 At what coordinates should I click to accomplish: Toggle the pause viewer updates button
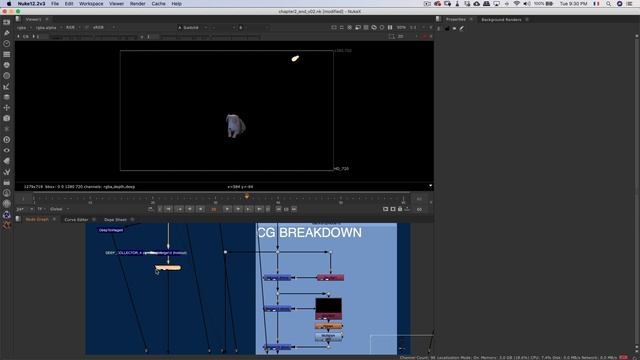[x=390, y=27]
